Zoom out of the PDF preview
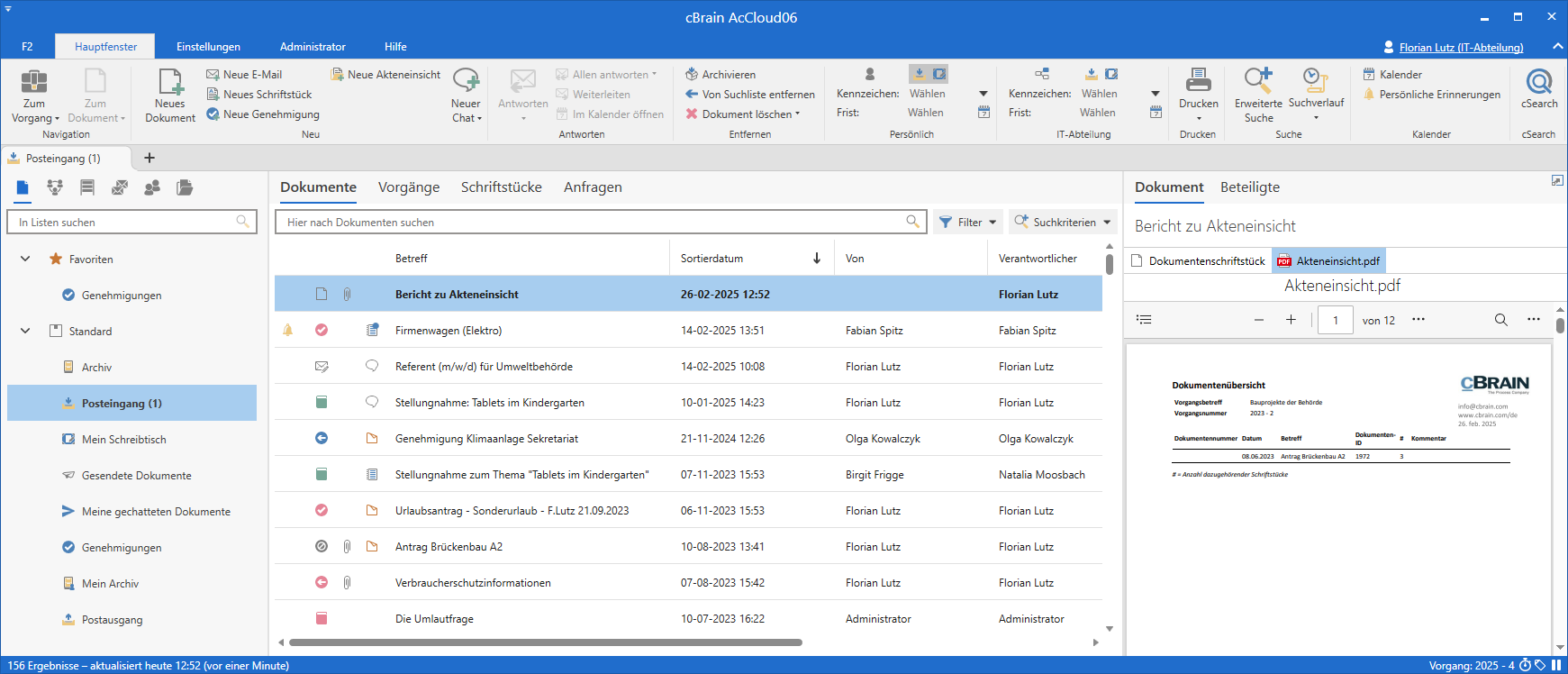Image resolution: width=1568 pixels, height=674 pixels. coord(1259,320)
